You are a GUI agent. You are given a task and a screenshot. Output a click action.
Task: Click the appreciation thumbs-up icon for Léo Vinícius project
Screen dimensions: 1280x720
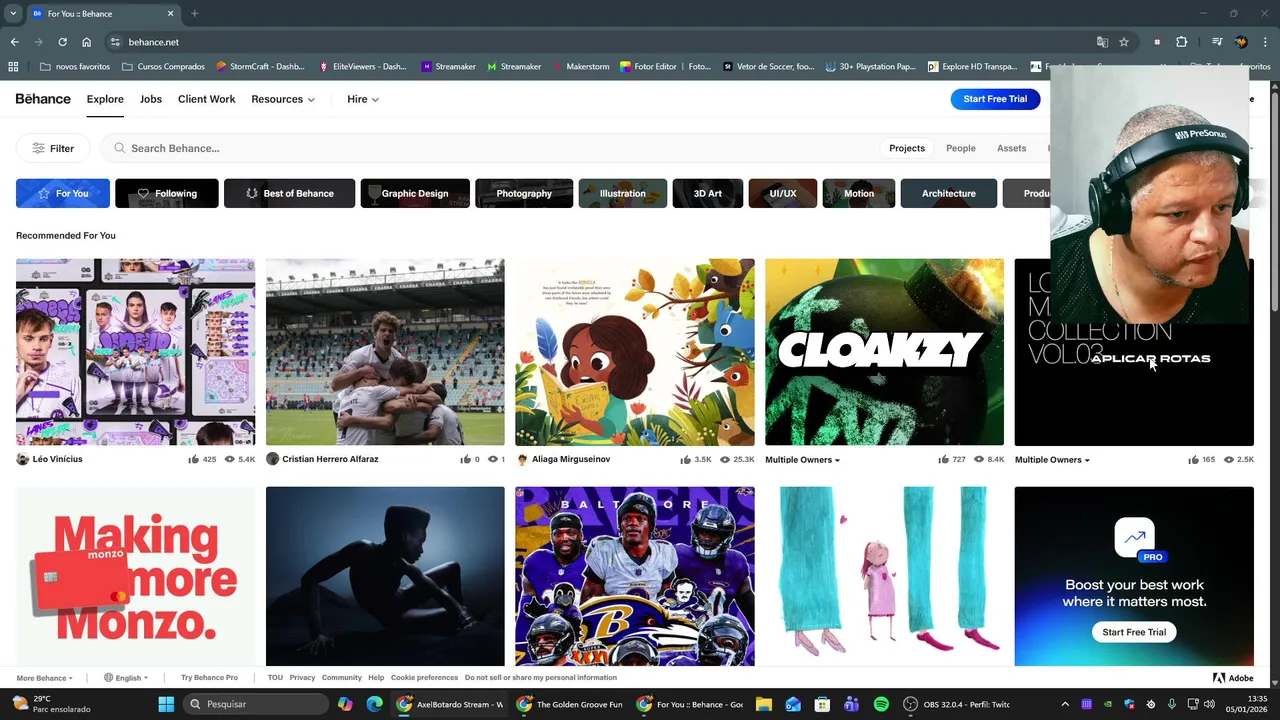(x=193, y=459)
